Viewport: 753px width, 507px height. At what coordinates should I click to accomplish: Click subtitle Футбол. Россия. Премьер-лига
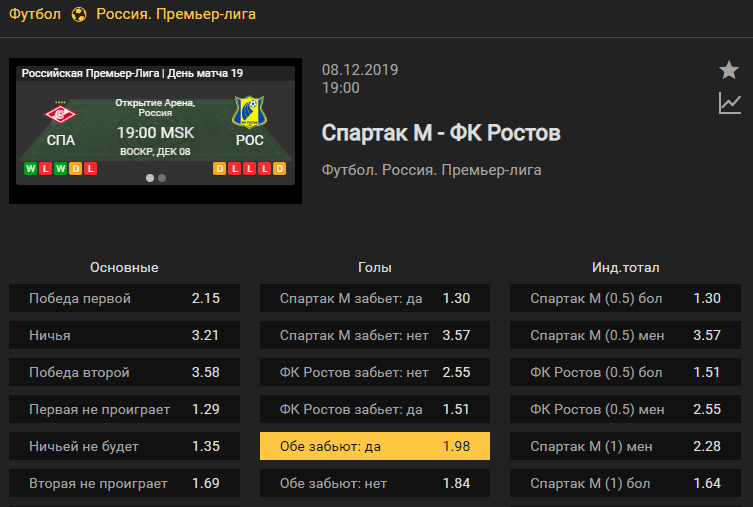[431, 170]
